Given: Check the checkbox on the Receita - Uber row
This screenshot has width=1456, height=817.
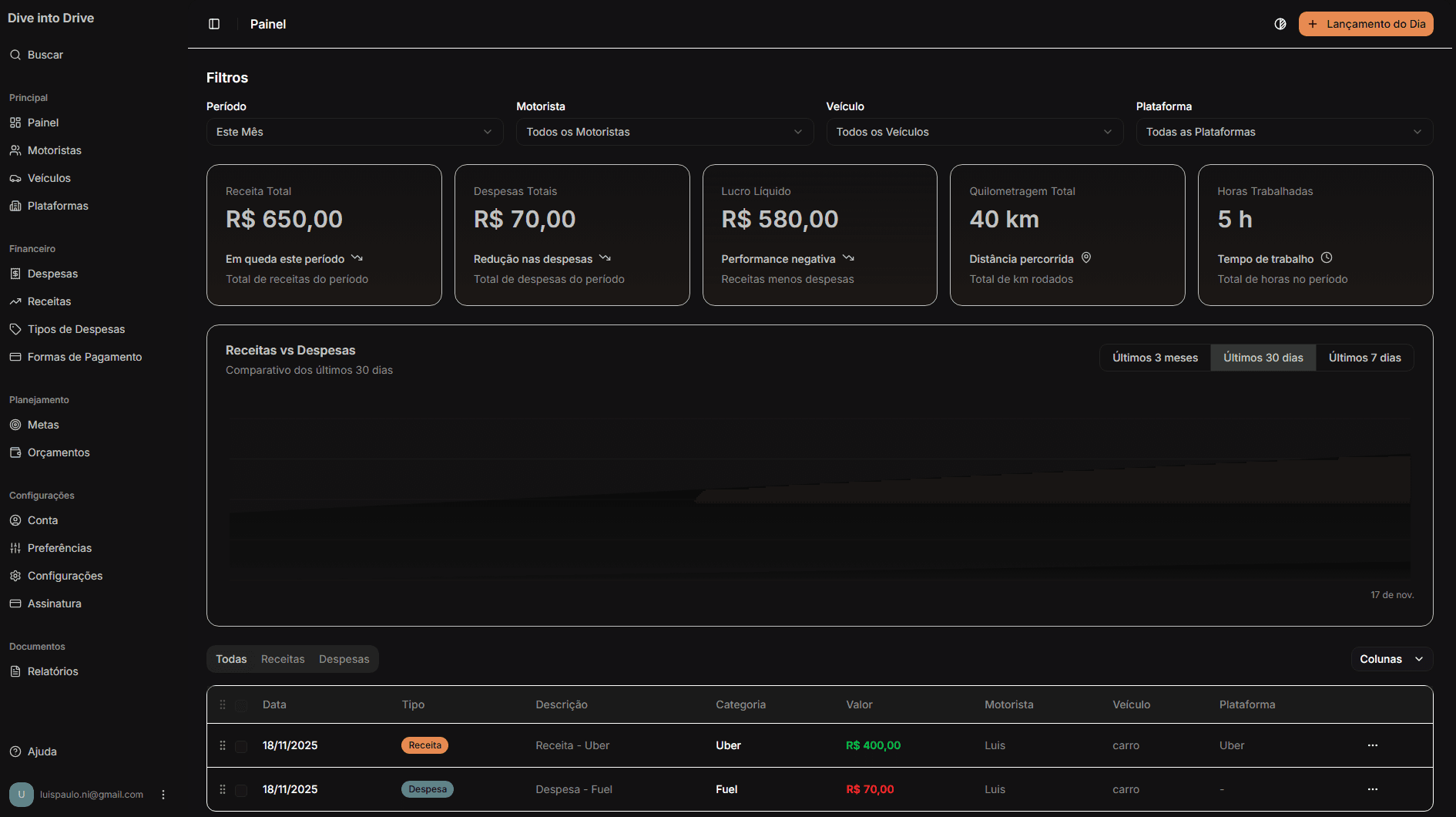Looking at the screenshot, I should (x=241, y=745).
